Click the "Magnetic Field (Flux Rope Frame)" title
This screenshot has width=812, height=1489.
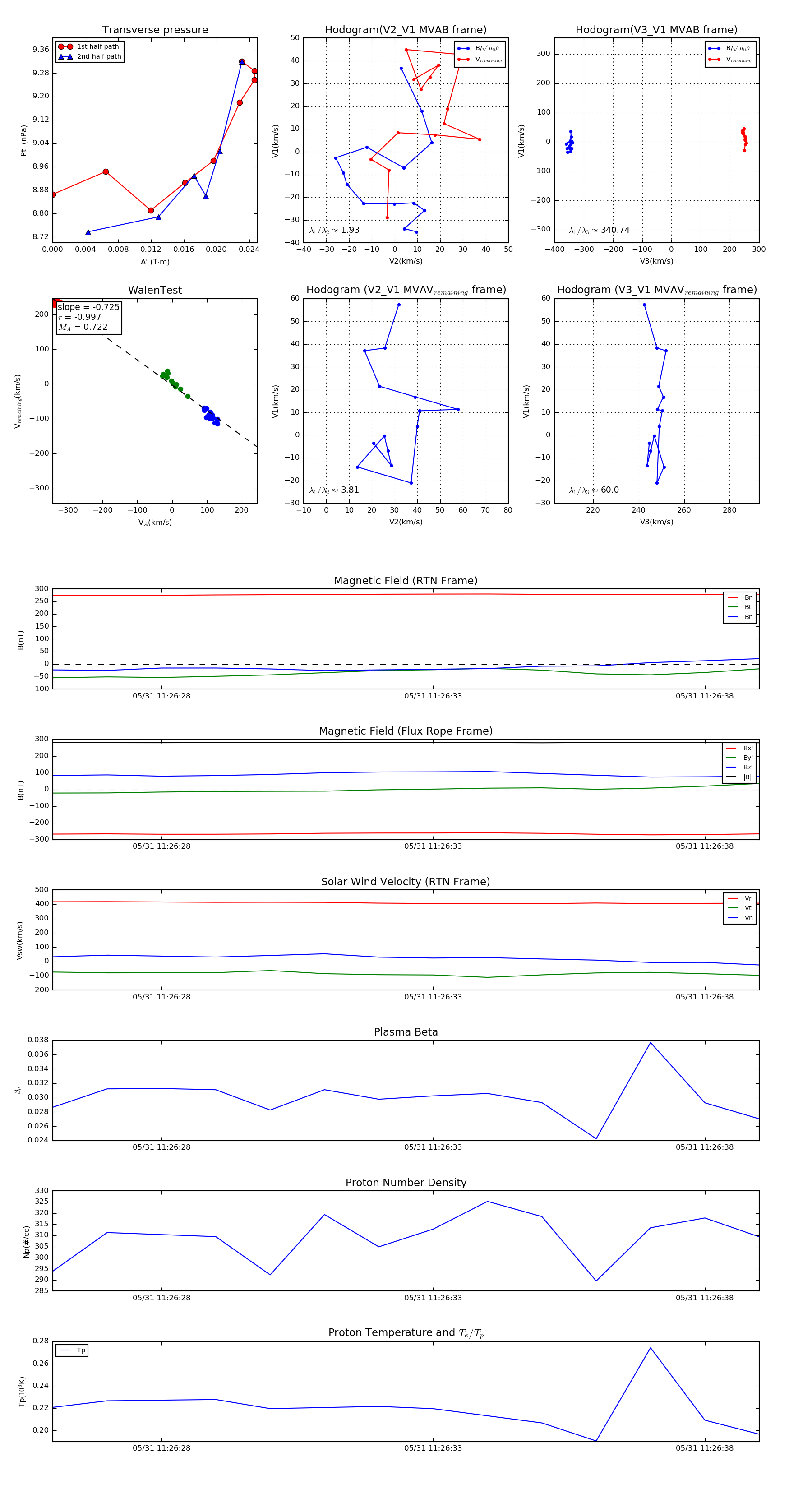[x=406, y=731]
